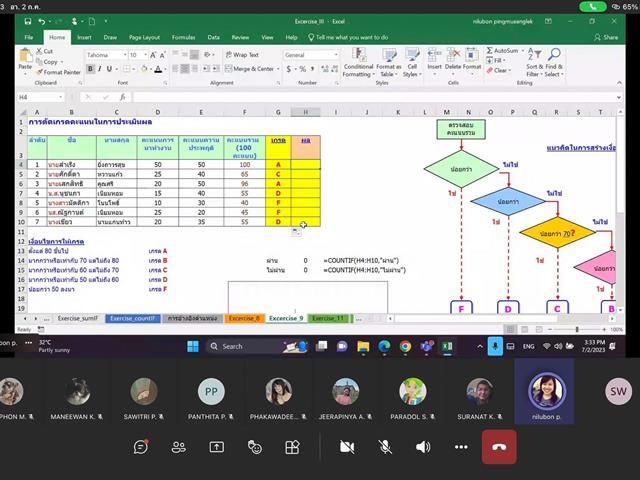
Task: Click inside the formula bar field
Action: point(375,97)
